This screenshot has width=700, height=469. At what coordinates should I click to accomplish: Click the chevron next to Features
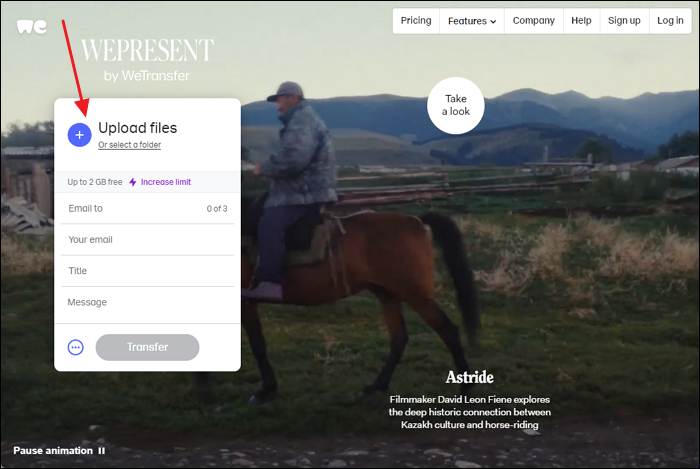pyautogui.click(x=493, y=21)
